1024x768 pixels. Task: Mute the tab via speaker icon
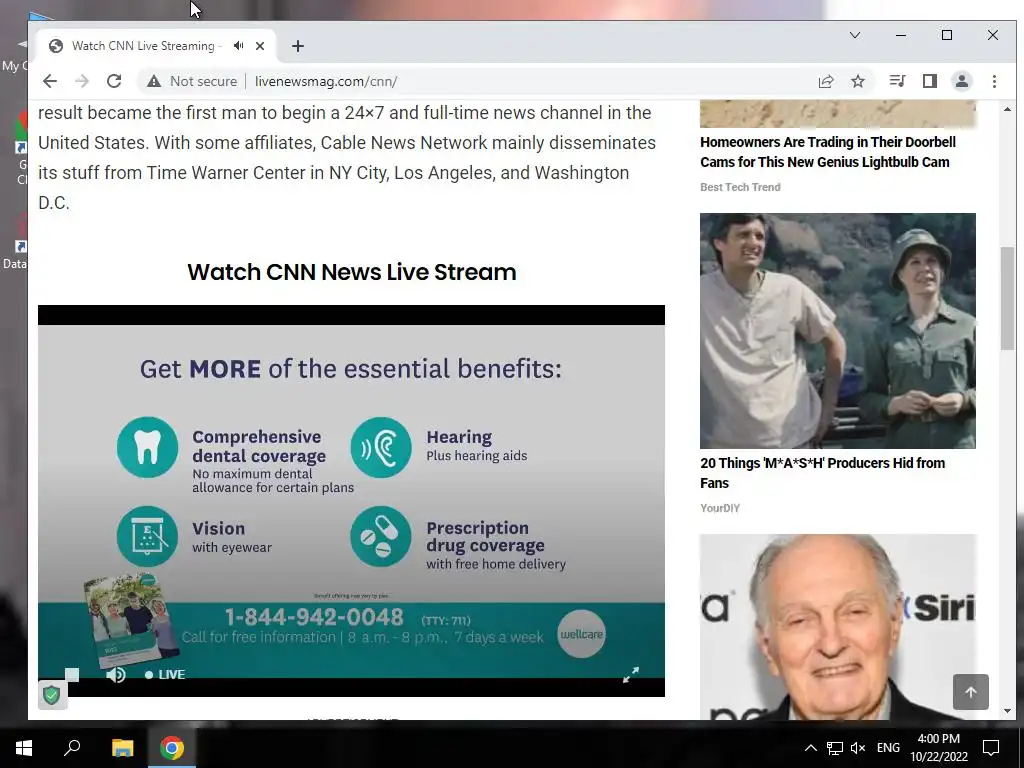tap(239, 46)
